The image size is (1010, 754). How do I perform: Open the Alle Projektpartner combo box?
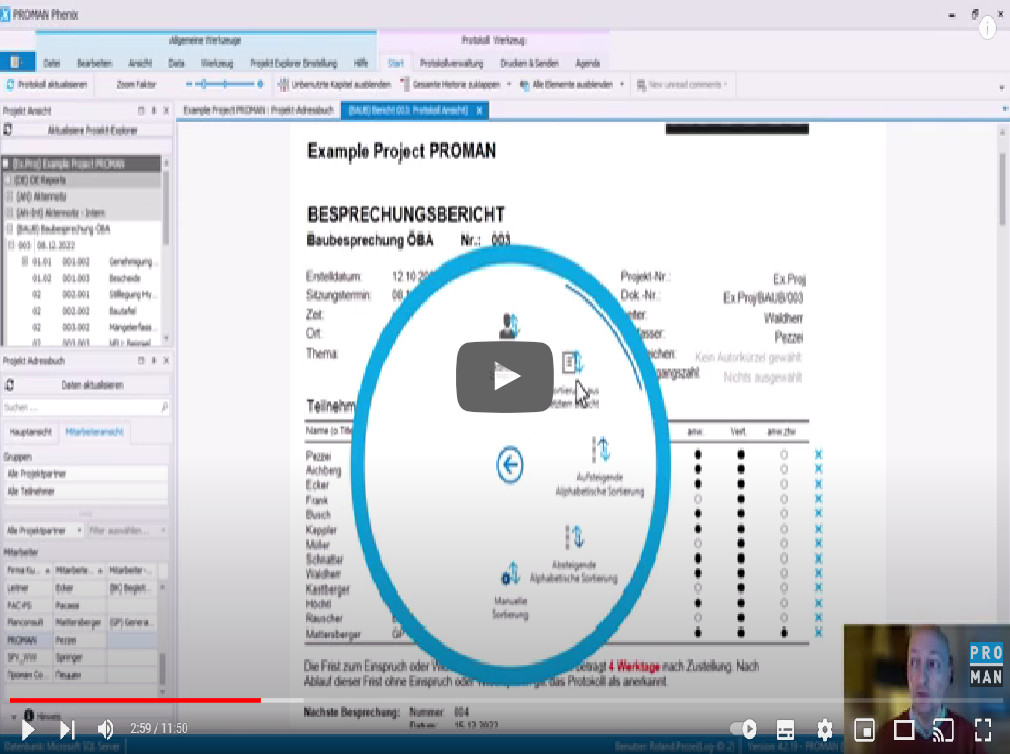coord(44,531)
